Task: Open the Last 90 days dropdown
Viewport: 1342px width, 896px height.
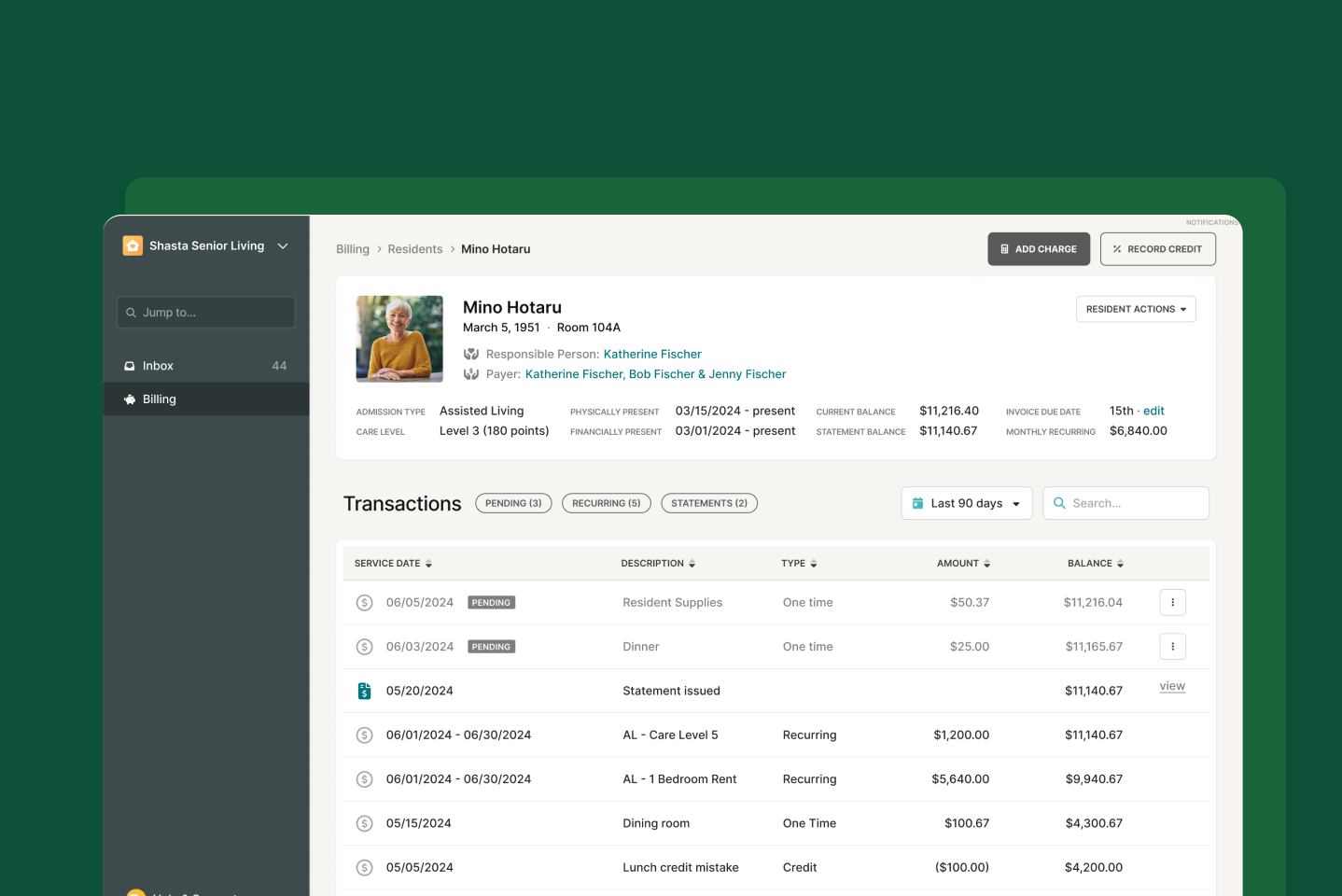Action: point(967,503)
